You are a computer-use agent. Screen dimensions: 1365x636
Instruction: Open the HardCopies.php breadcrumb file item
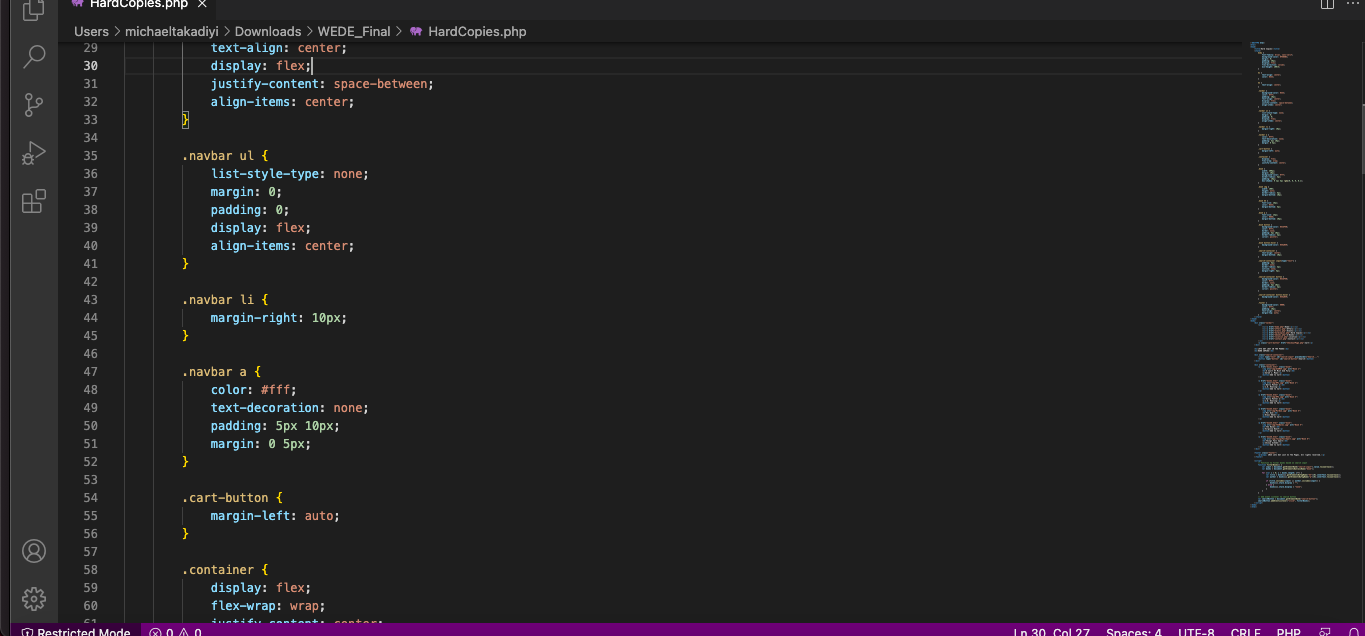pos(467,31)
